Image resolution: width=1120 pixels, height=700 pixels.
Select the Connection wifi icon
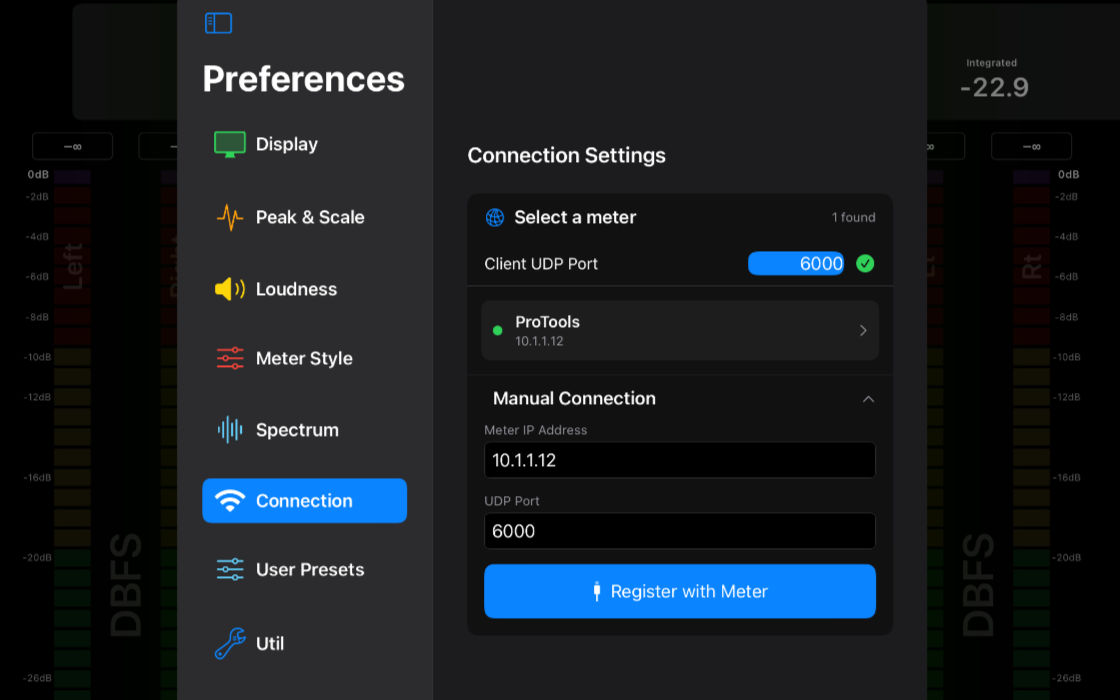(230, 501)
